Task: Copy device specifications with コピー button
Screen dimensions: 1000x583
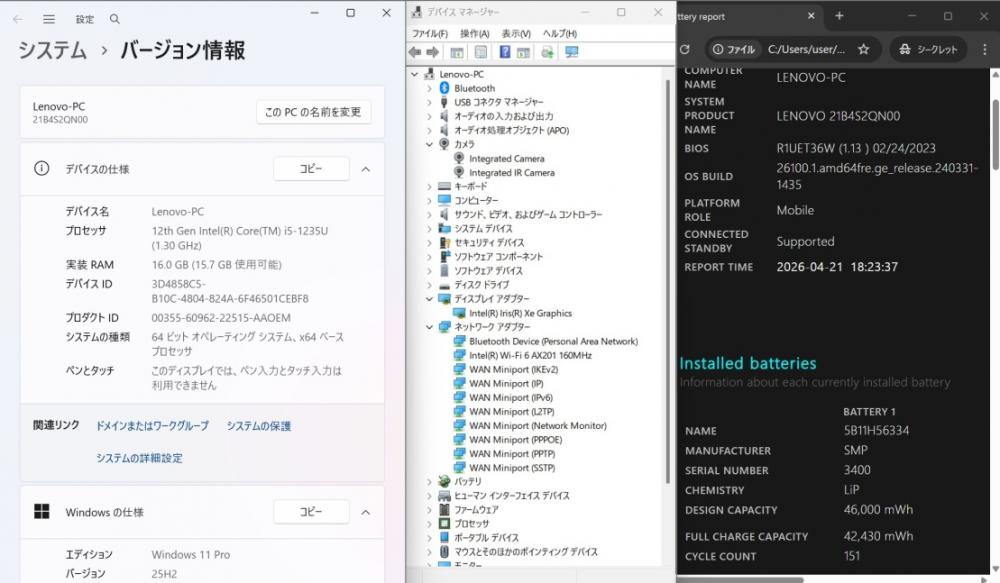Action: click(311, 169)
